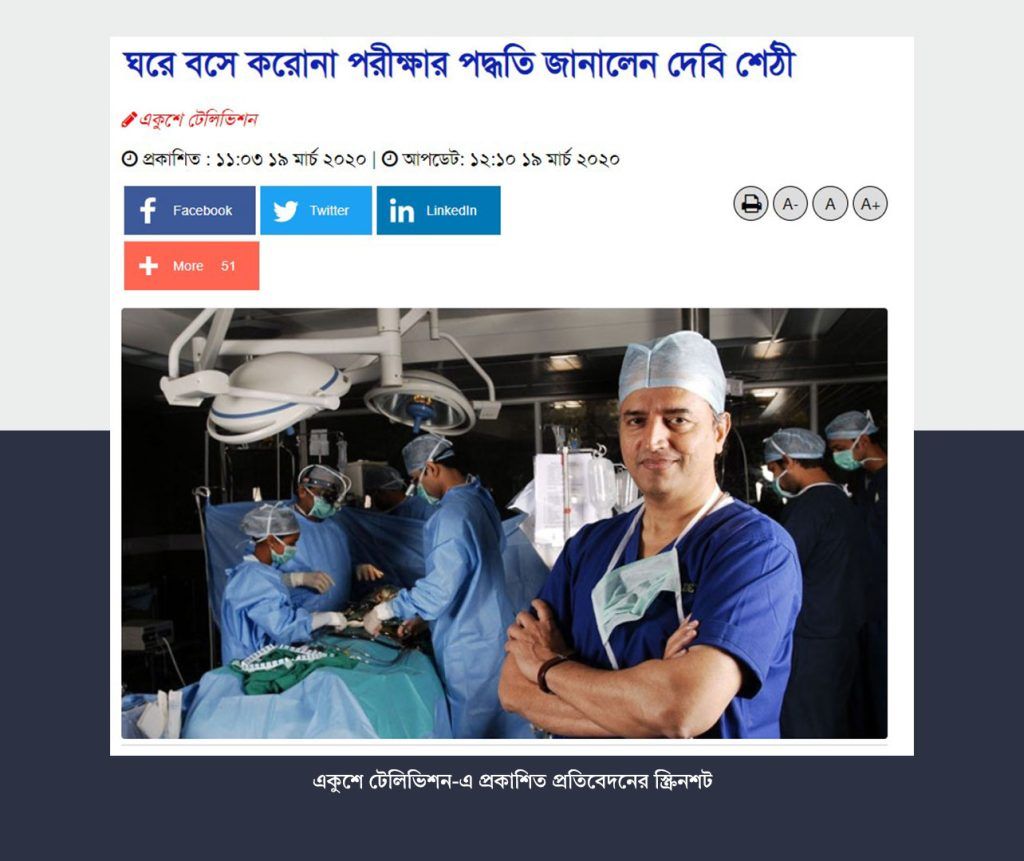Click the blue Bengali article headline
1024x861 pixels.
pos(459,64)
